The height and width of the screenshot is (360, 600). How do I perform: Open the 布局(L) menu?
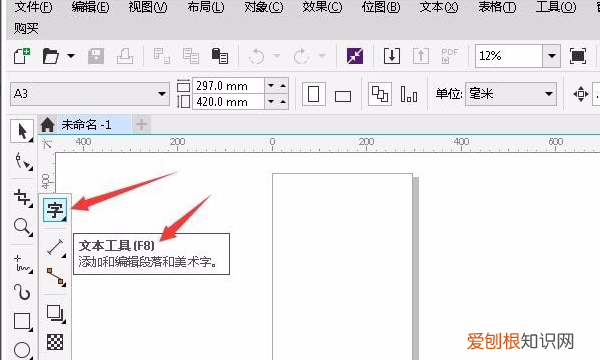206,7
